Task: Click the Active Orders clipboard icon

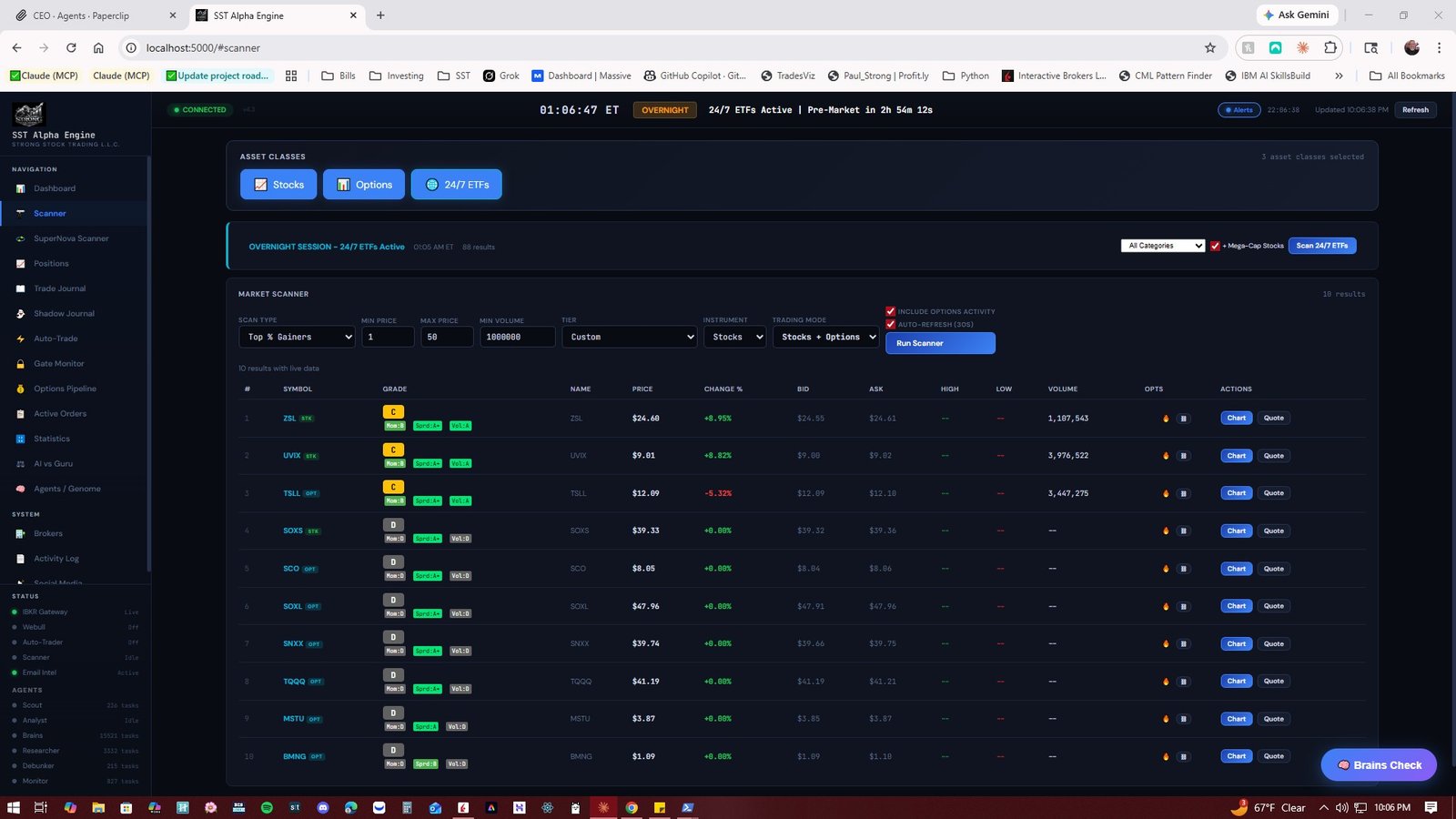Action: pos(20,414)
